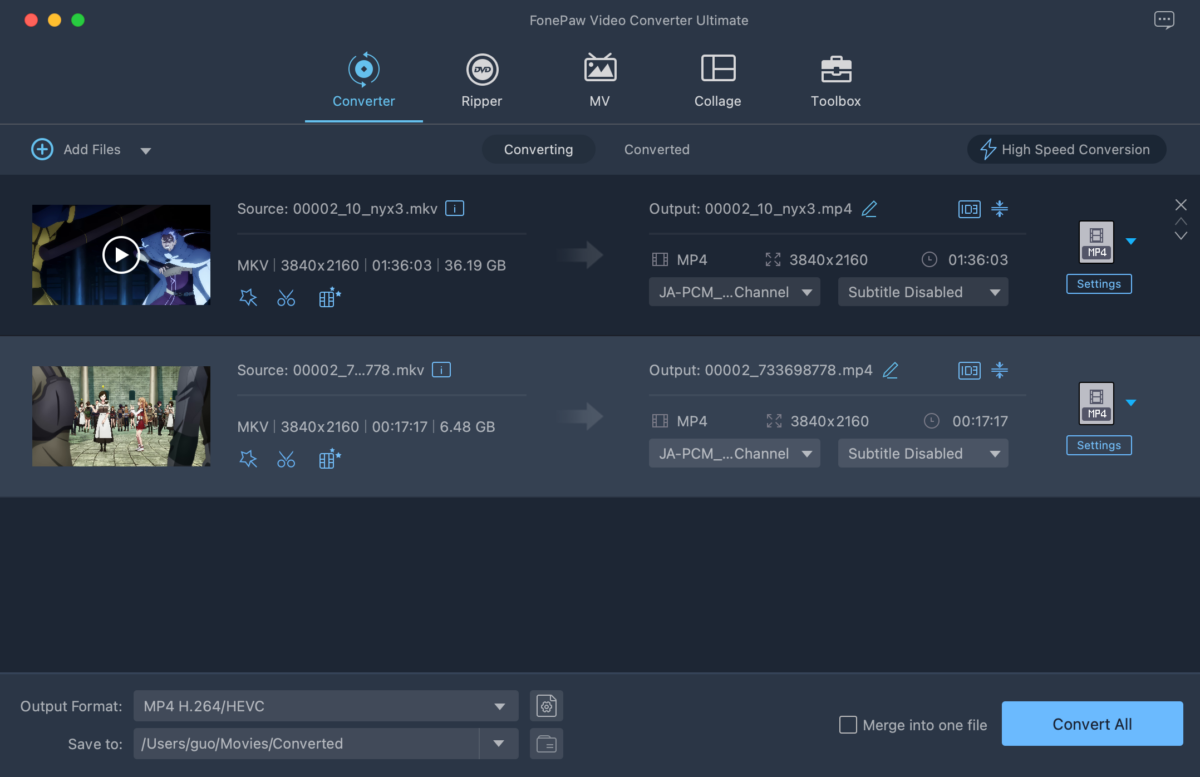Open audio track dropdown for 00002_10_nyx3.mp4
Image resolution: width=1200 pixels, height=777 pixels.
[x=735, y=292]
